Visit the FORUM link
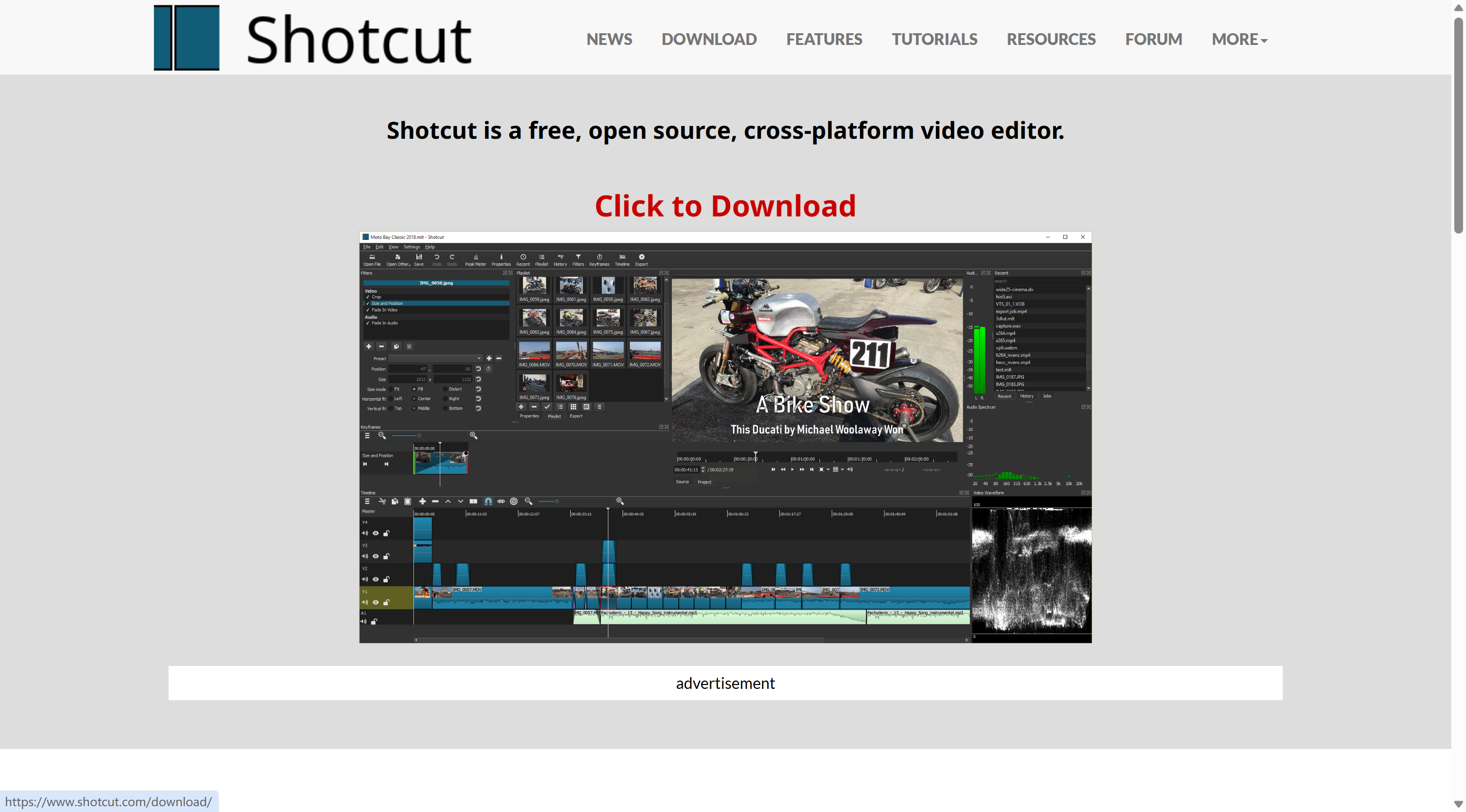The image size is (1466, 812). click(1154, 39)
